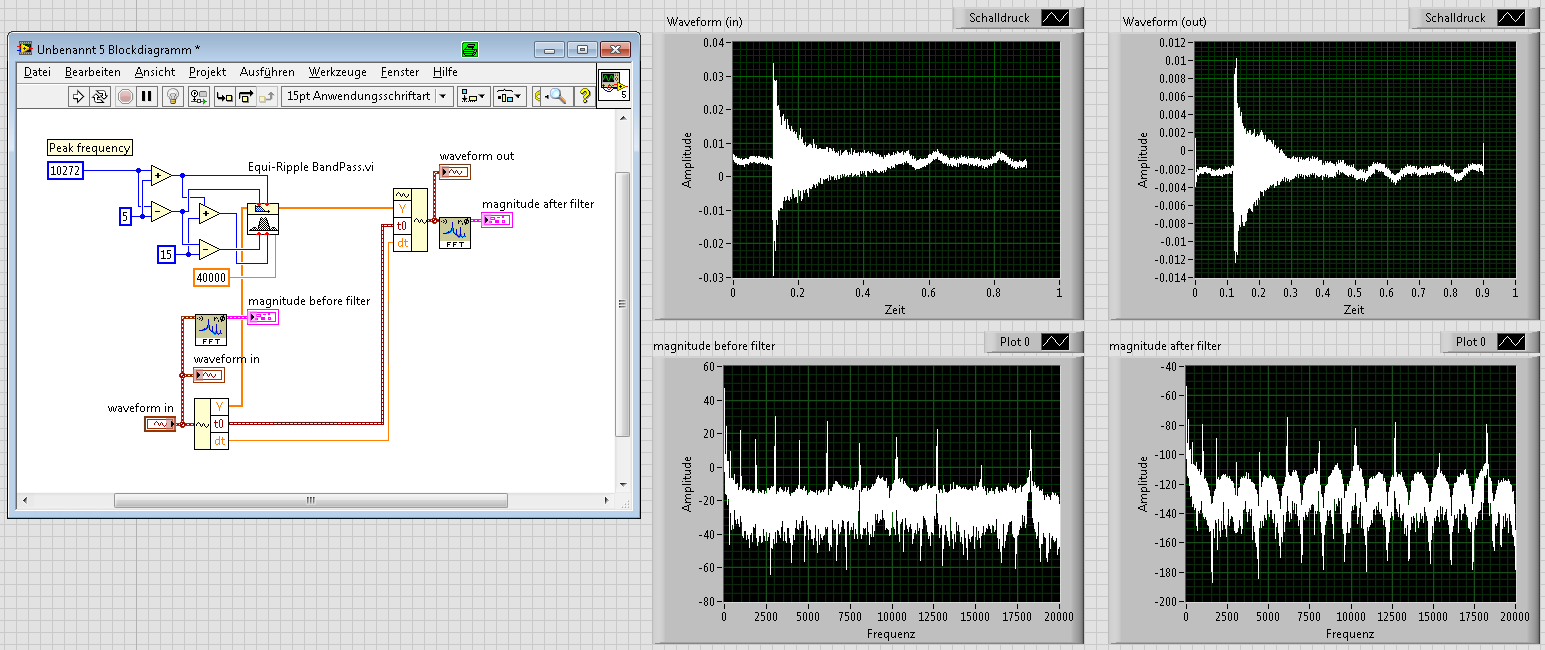The height and width of the screenshot is (650, 1545).
Task: Click the Step Into toolbar button
Action: (224, 96)
